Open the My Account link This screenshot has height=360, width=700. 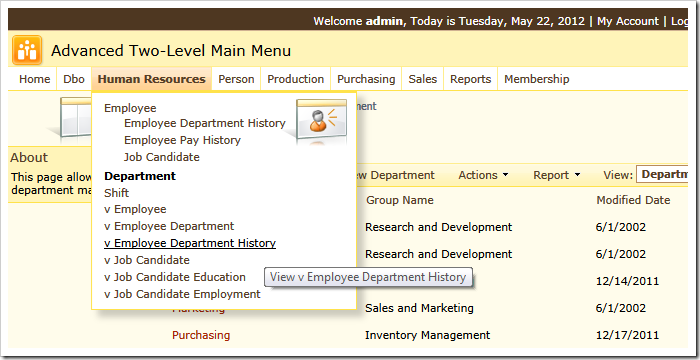tap(628, 21)
